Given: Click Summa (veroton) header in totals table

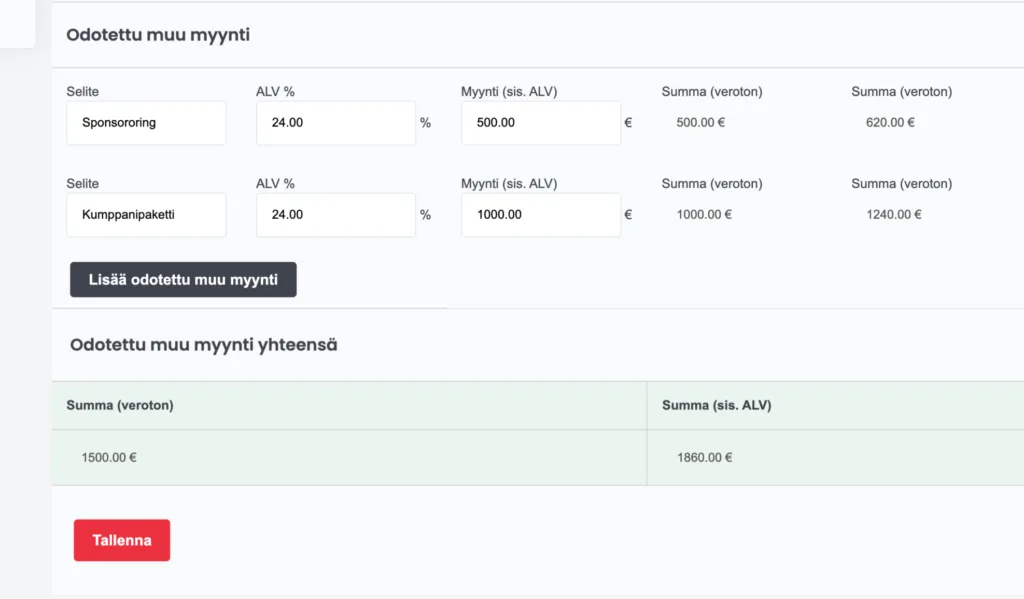Looking at the screenshot, I should pyautogui.click(x=120, y=405).
